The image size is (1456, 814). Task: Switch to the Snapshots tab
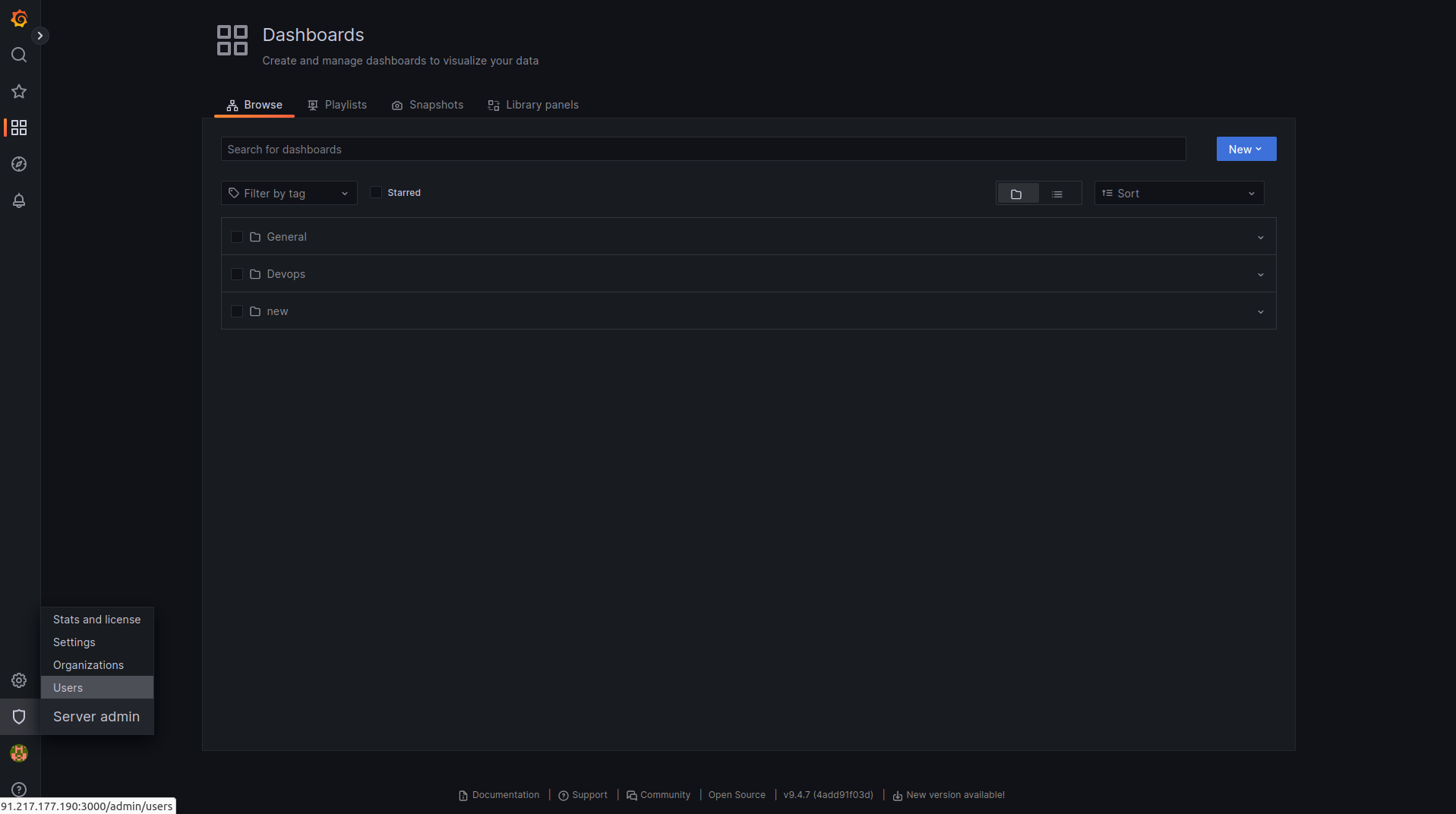click(428, 105)
